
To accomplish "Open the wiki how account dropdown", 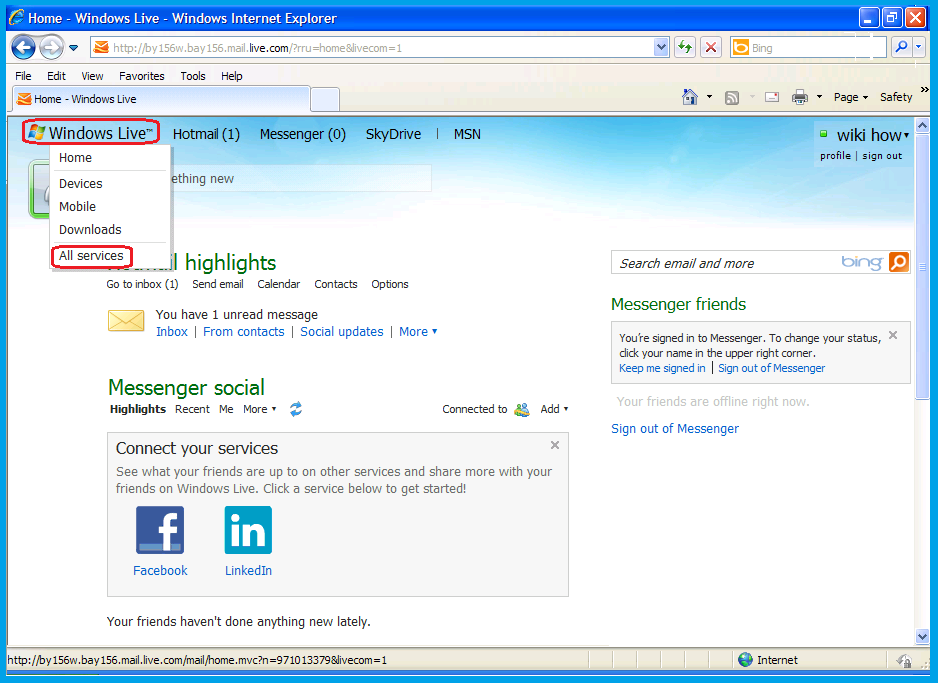I will click(x=872, y=135).
